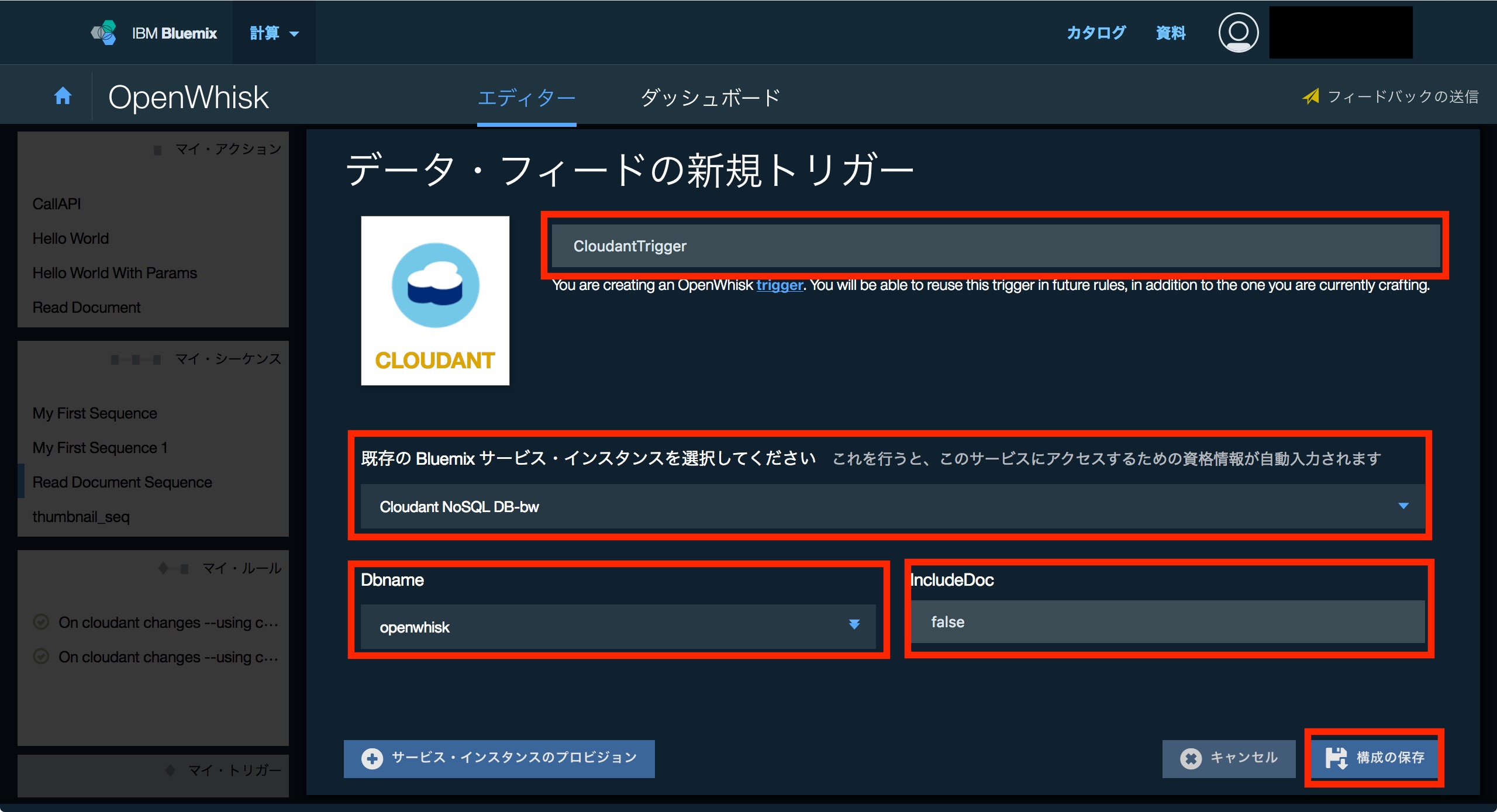
Task: Open My First Sequence 1
Action: [100, 448]
